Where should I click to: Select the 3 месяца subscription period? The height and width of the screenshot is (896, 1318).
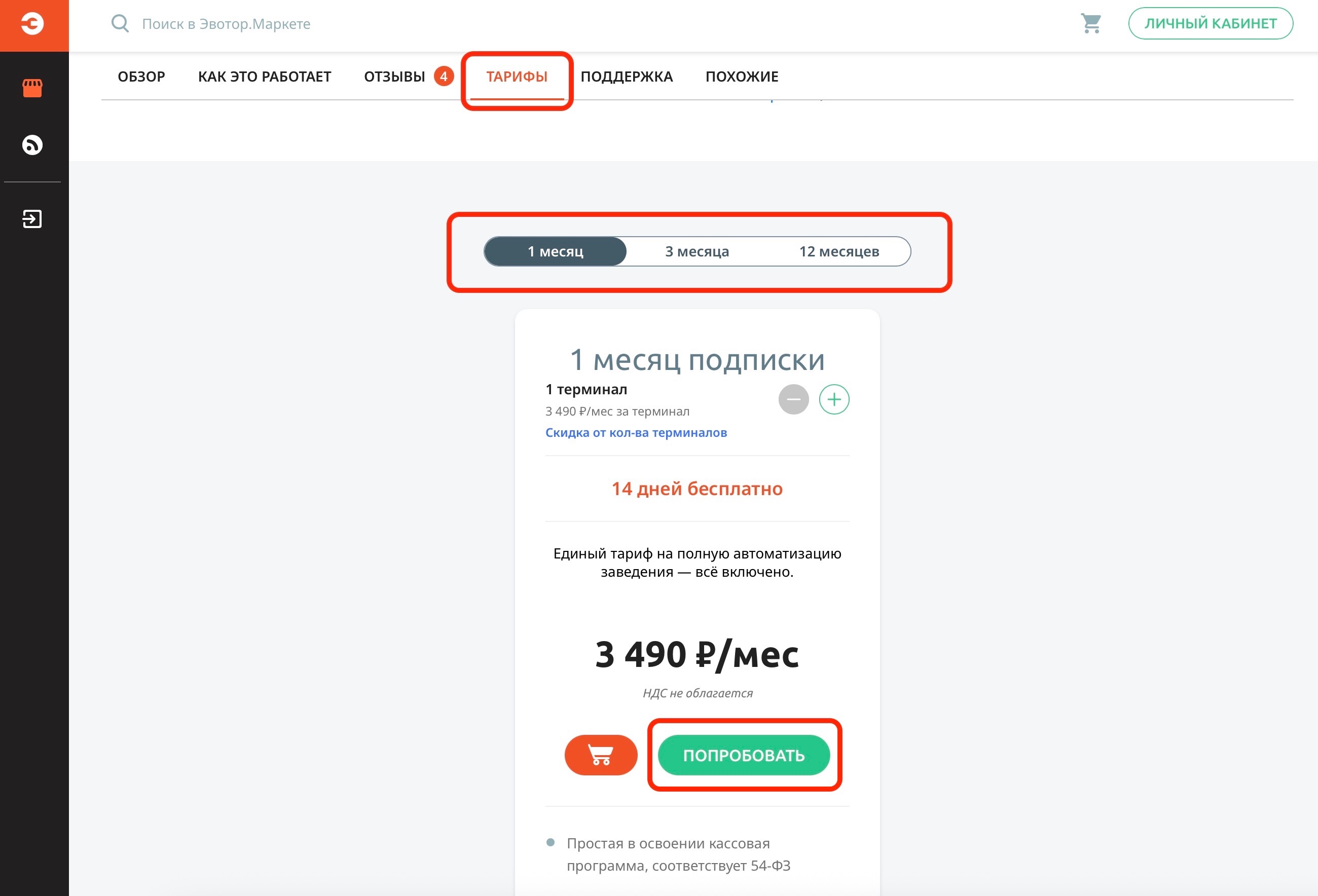click(697, 251)
